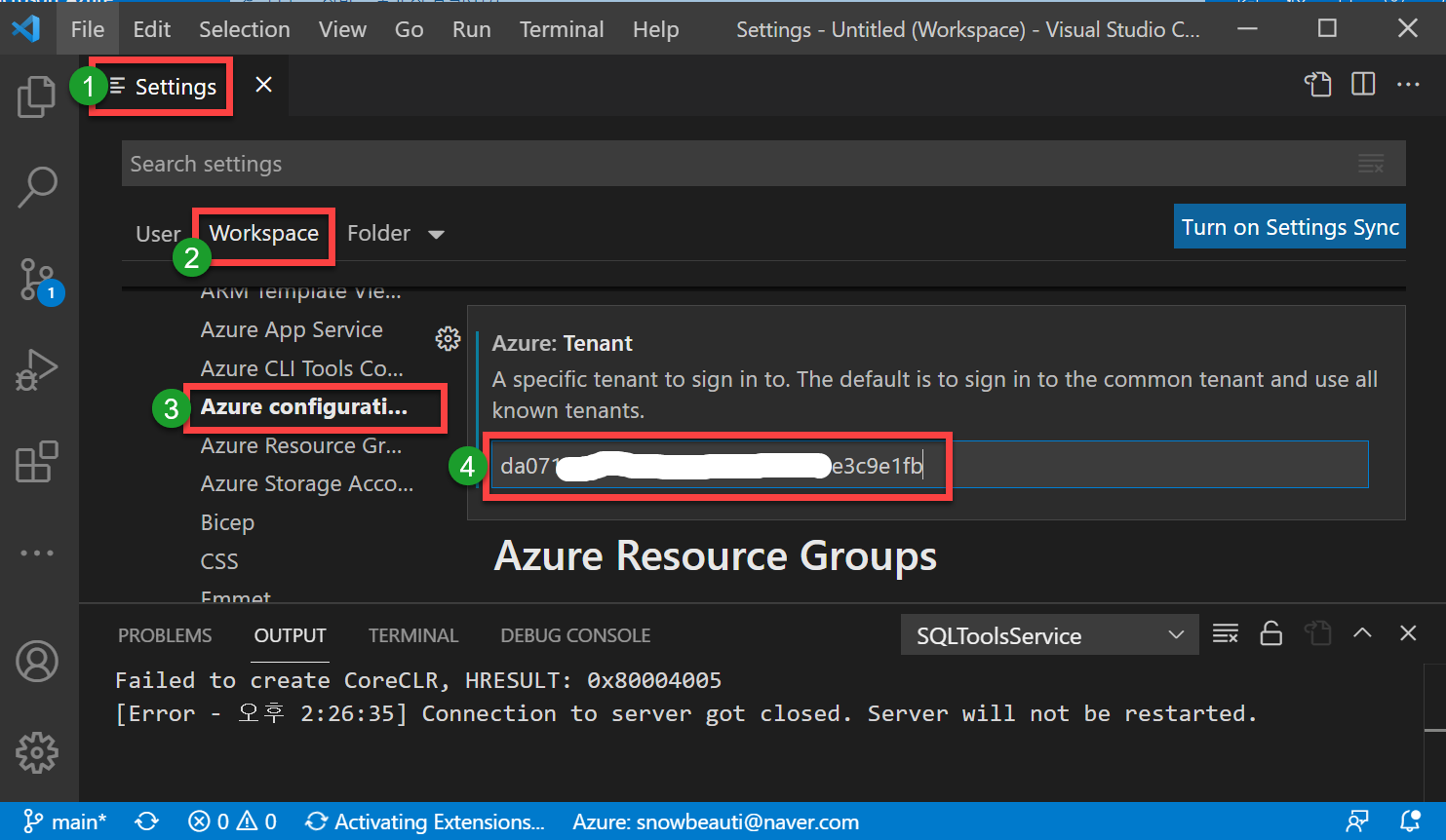Click the VS Code logo icon
Image resolution: width=1446 pixels, height=840 pixels.
pyautogui.click(x=26, y=28)
